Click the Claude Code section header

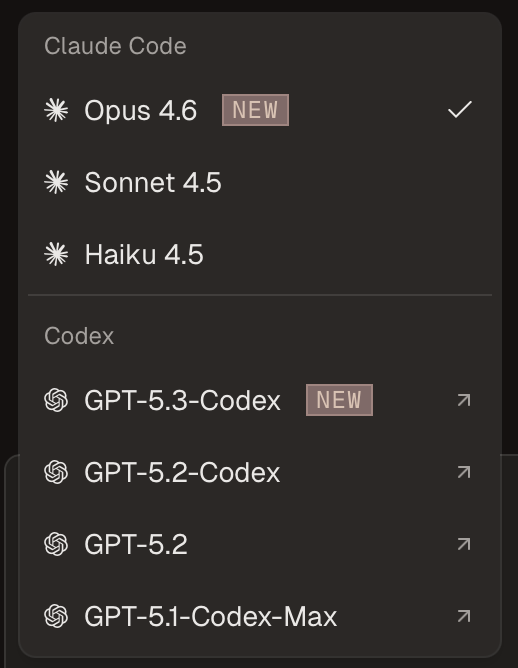(x=115, y=46)
